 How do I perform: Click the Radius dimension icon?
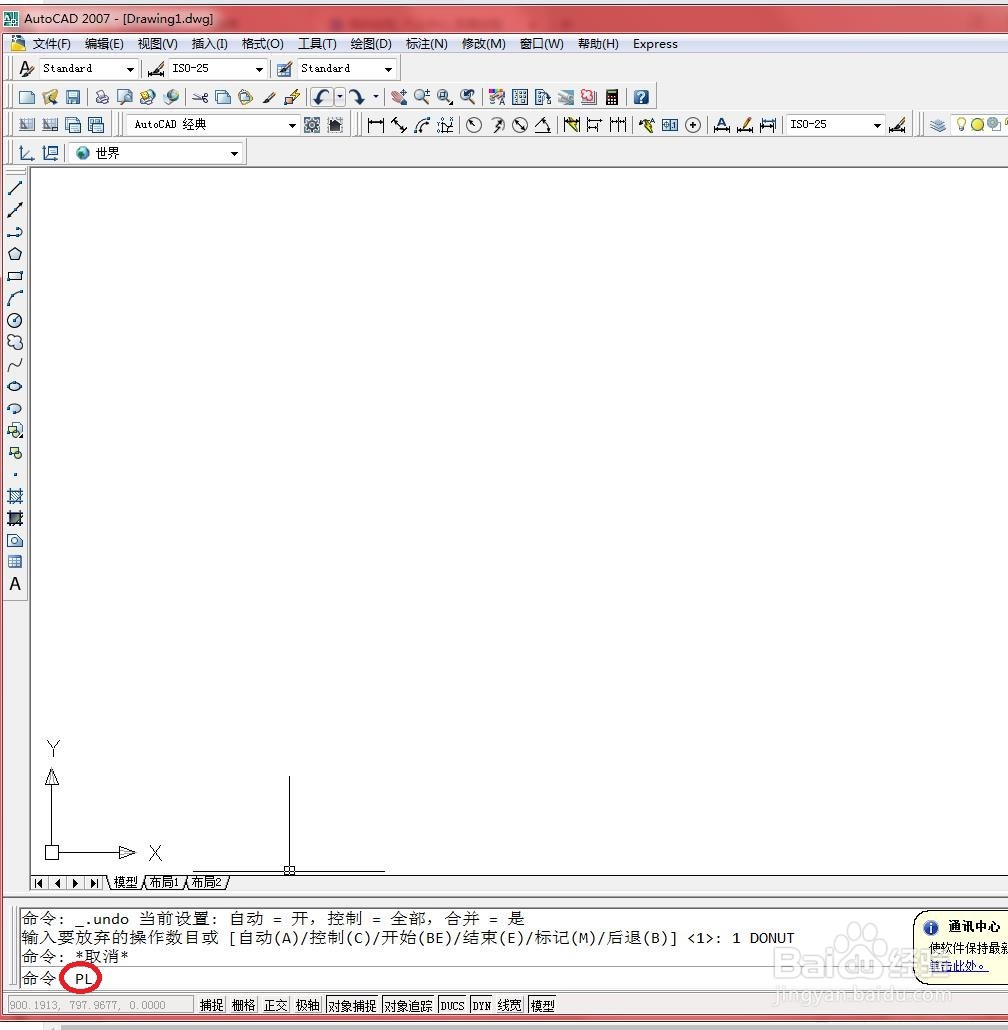click(474, 125)
